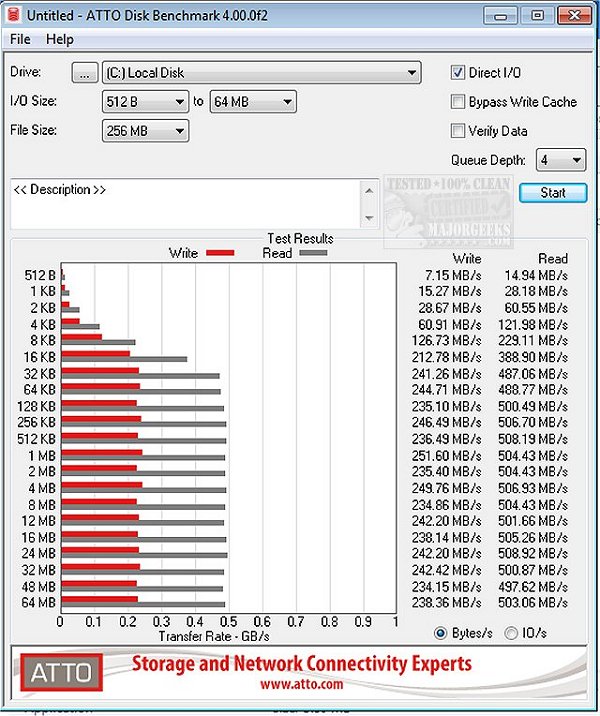
Task: Uncheck the Direct I/O checkbox
Action: click(x=458, y=72)
